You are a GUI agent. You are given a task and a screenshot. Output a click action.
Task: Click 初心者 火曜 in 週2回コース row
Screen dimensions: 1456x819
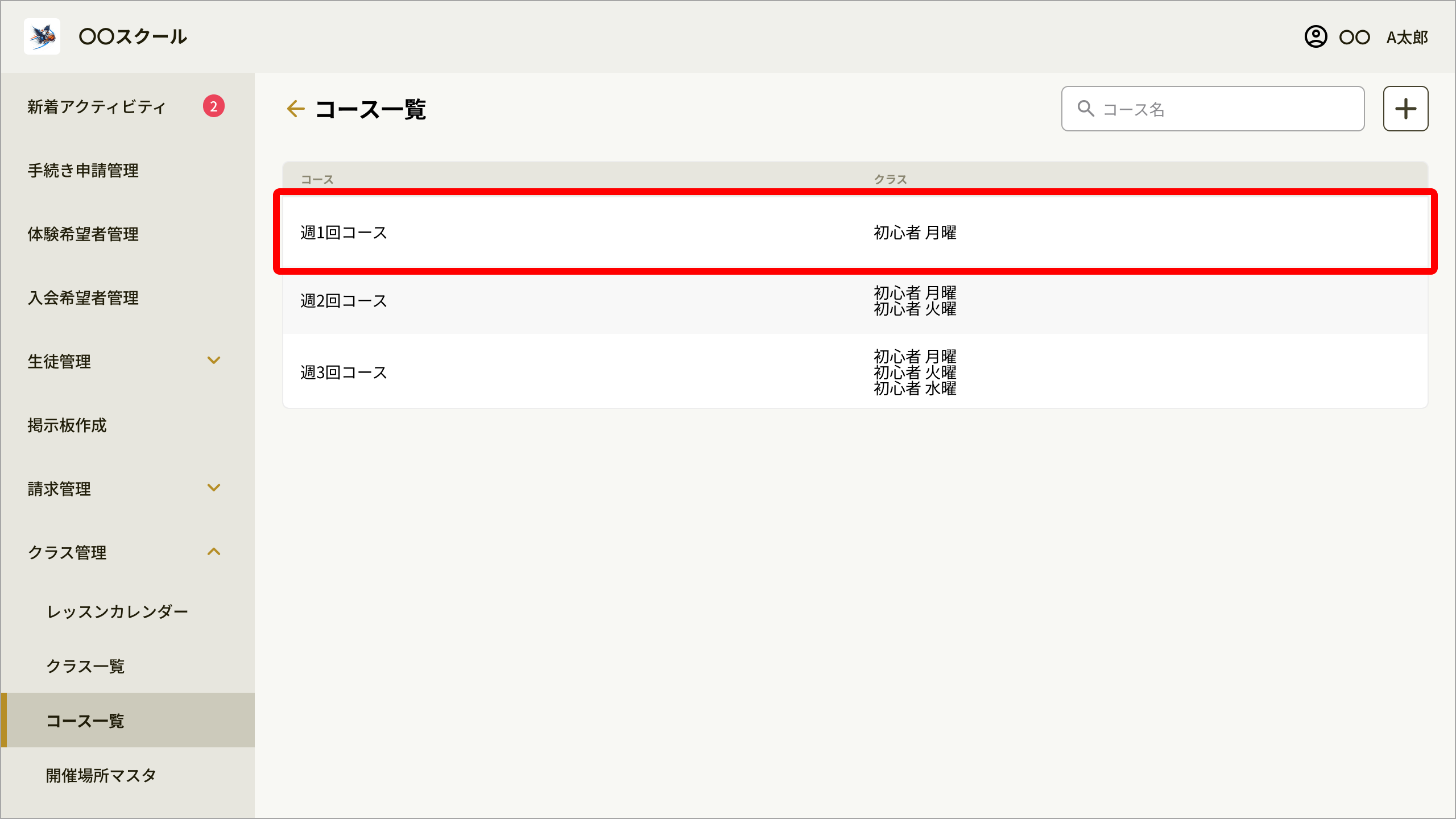pyautogui.click(x=915, y=309)
